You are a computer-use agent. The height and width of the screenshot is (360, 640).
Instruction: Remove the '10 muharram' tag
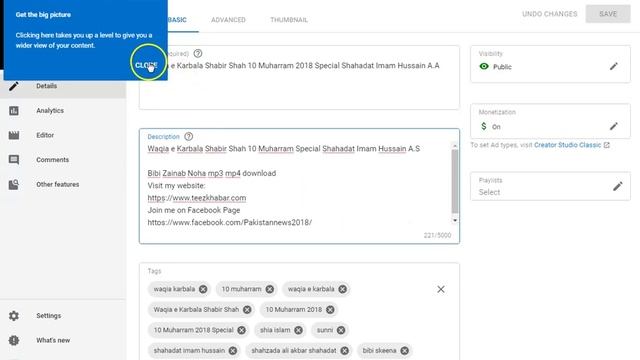click(270, 289)
